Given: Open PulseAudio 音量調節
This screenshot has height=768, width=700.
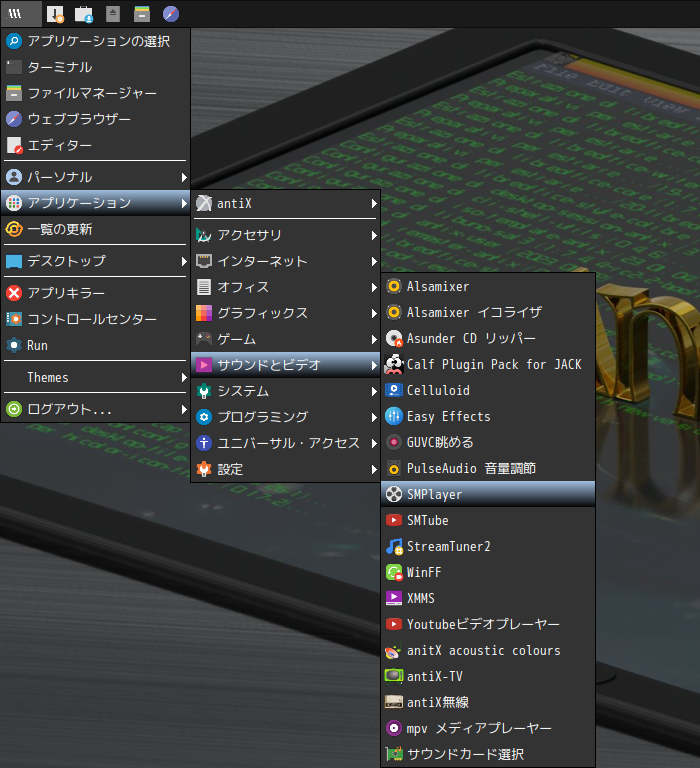Looking at the screenshot, I should pyautogui.click(x=488, y=468).
